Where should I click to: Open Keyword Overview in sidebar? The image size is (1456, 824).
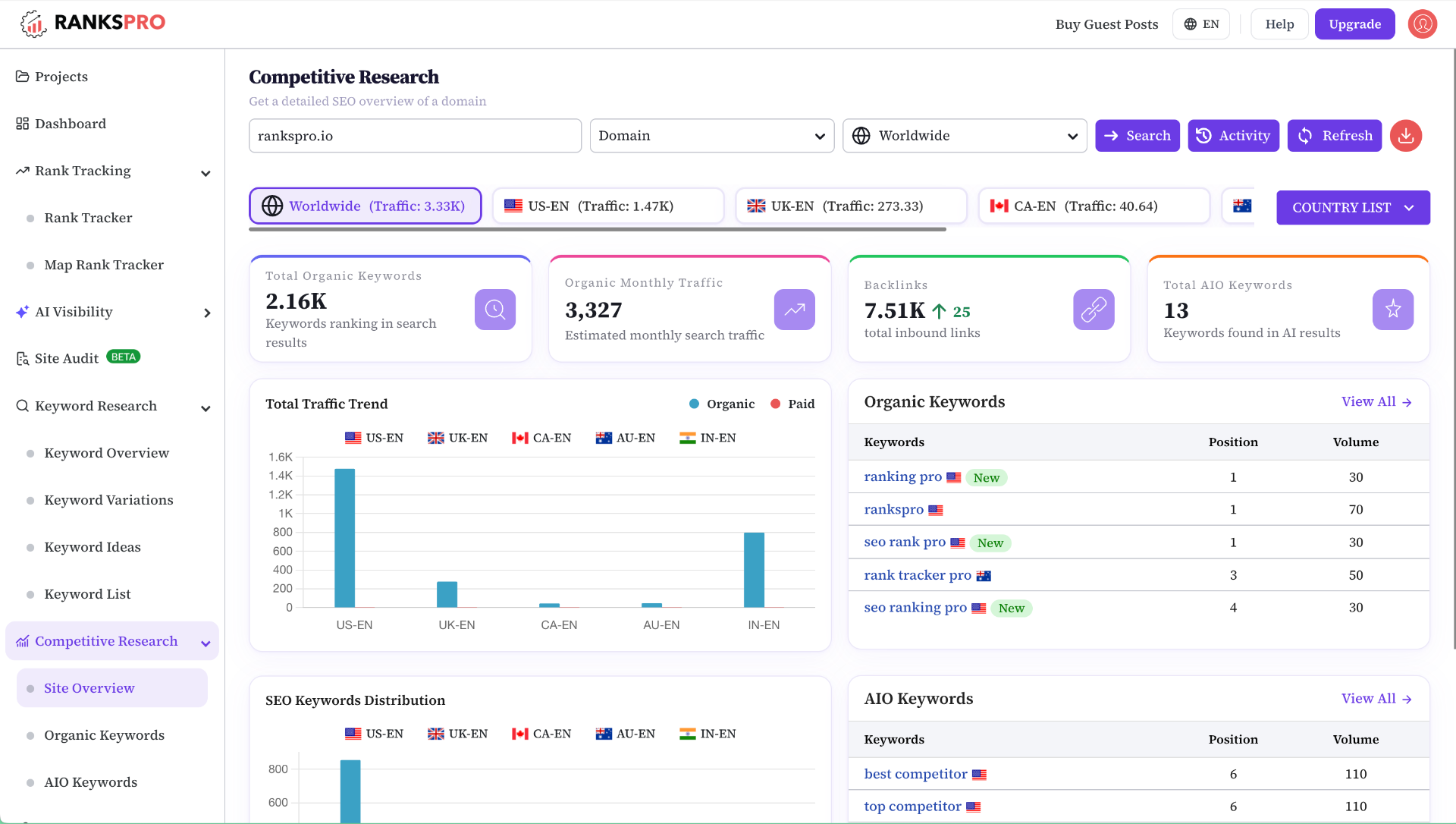(x=106, y=453)
